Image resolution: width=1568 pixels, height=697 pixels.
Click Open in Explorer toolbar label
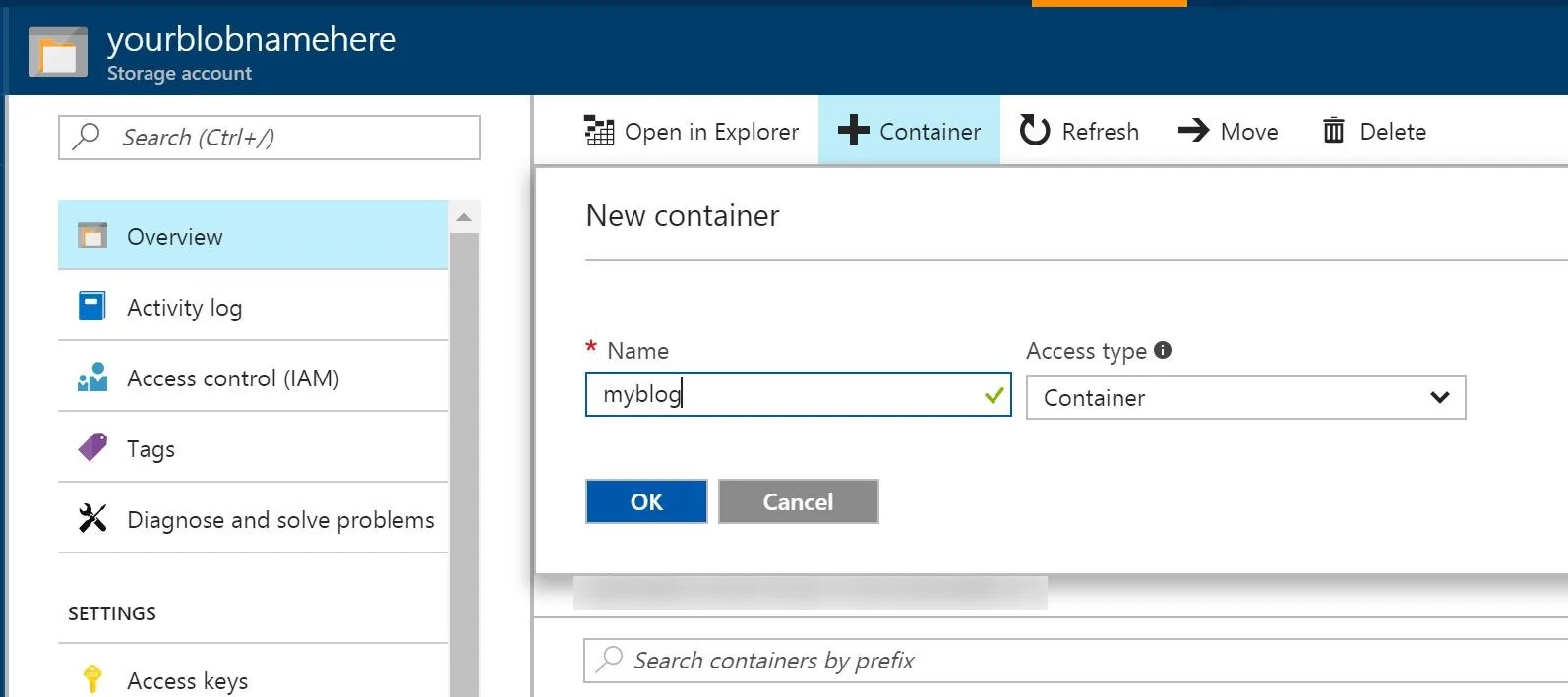click(x=711, y=131)
